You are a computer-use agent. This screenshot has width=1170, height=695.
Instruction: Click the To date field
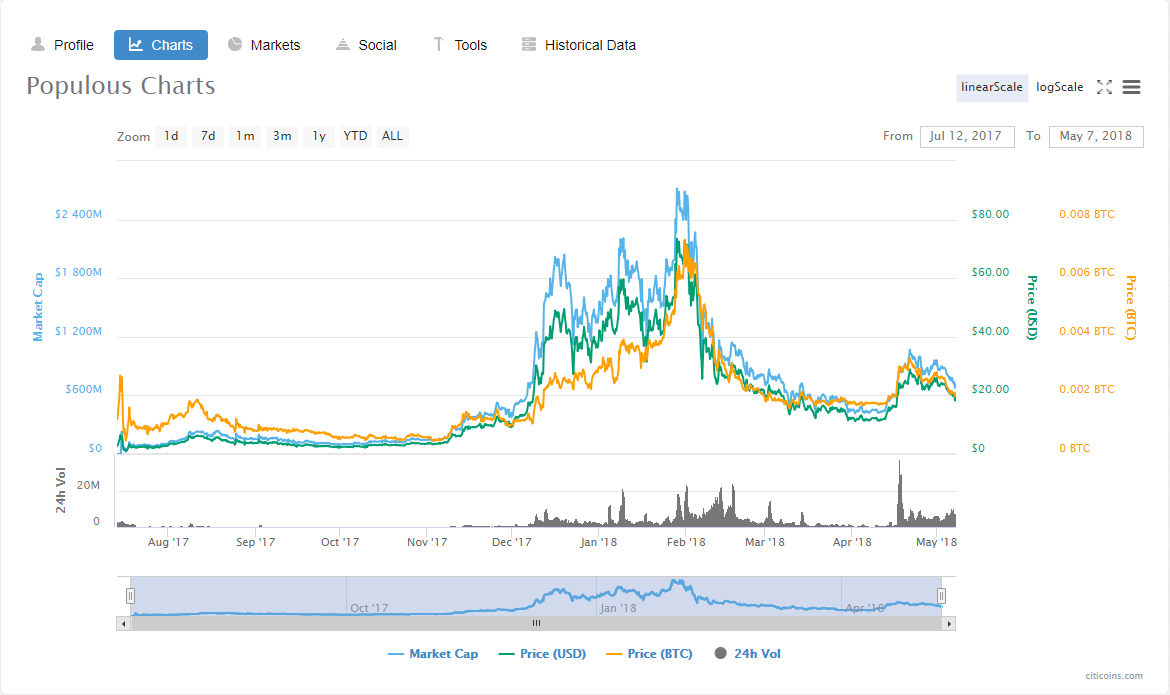[1096, 136]
